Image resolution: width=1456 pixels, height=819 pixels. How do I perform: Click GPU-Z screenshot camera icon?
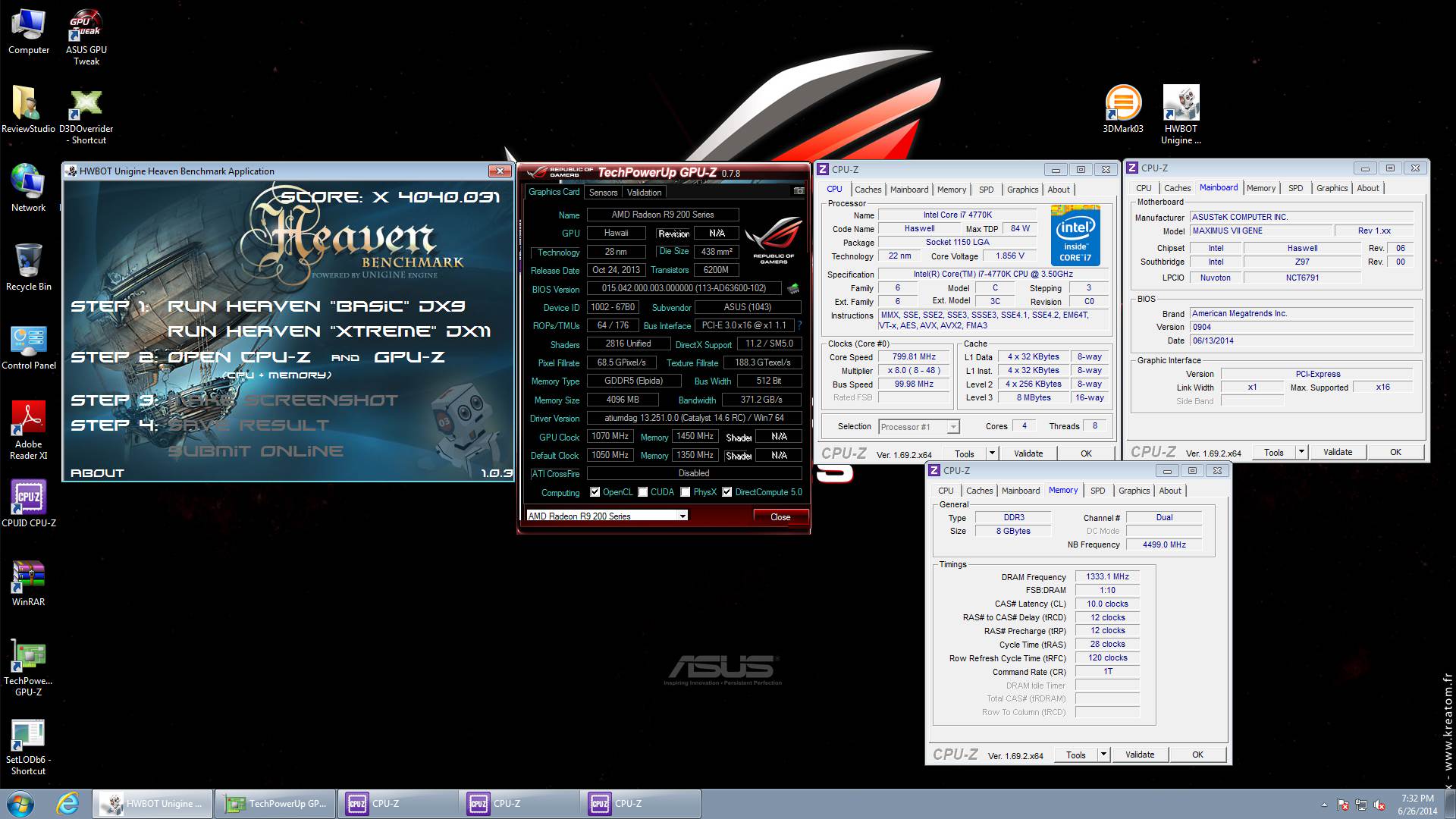coord(799,191)
